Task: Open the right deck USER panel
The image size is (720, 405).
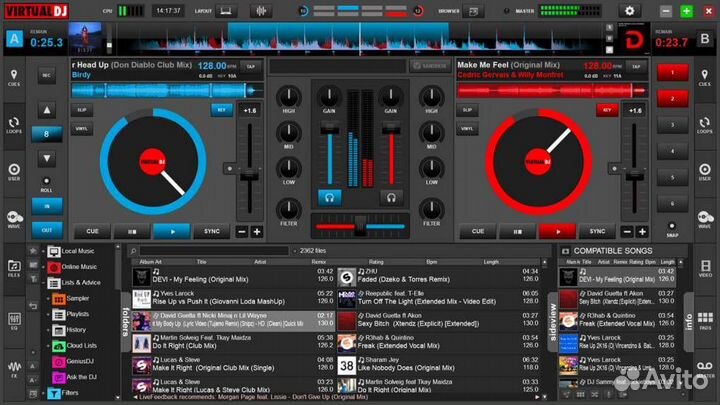Action: click(704, 172)
